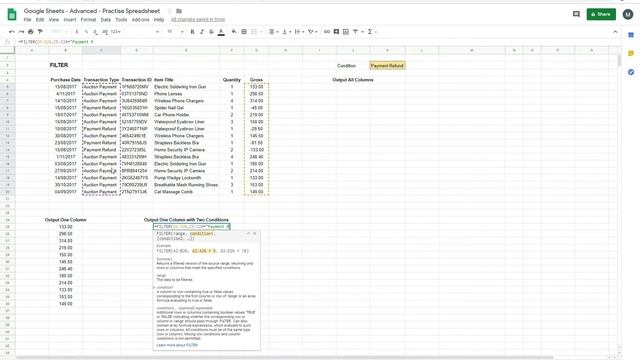
Task: Open the Keep side panel icon
Action: pyautogui.click(x=631, y=53)
